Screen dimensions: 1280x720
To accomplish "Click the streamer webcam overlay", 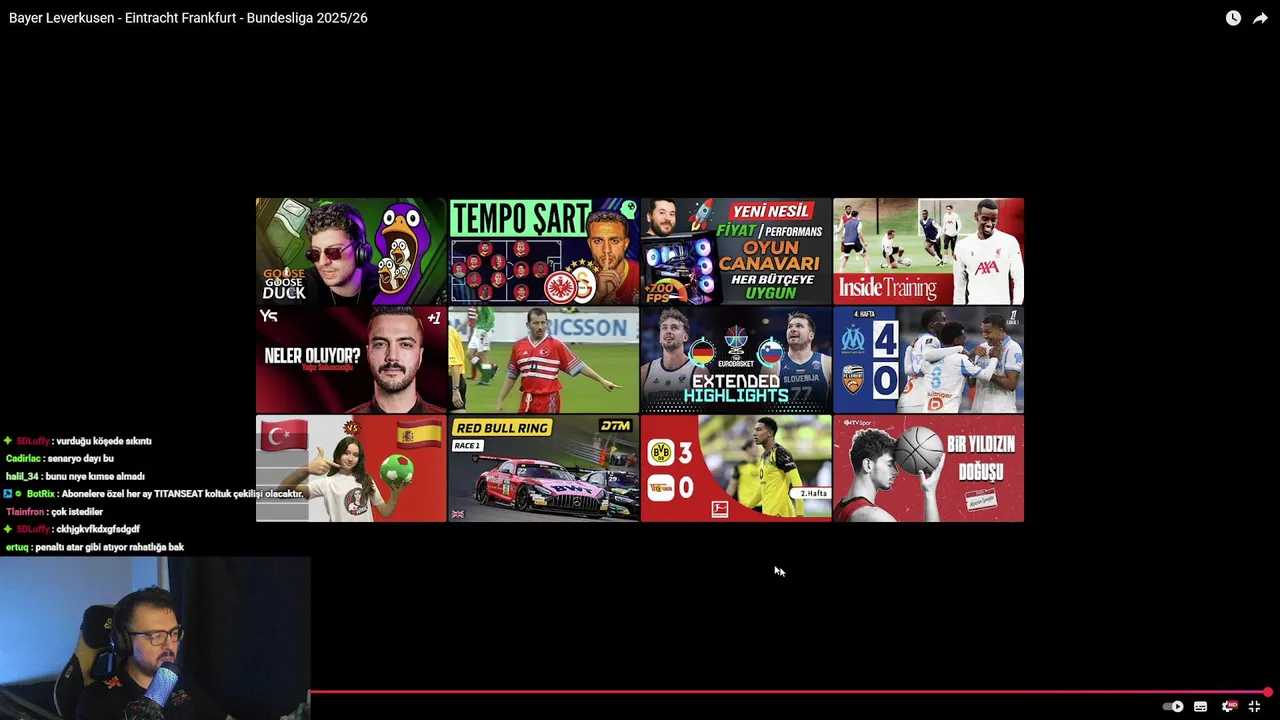I will tap(155, 638).
